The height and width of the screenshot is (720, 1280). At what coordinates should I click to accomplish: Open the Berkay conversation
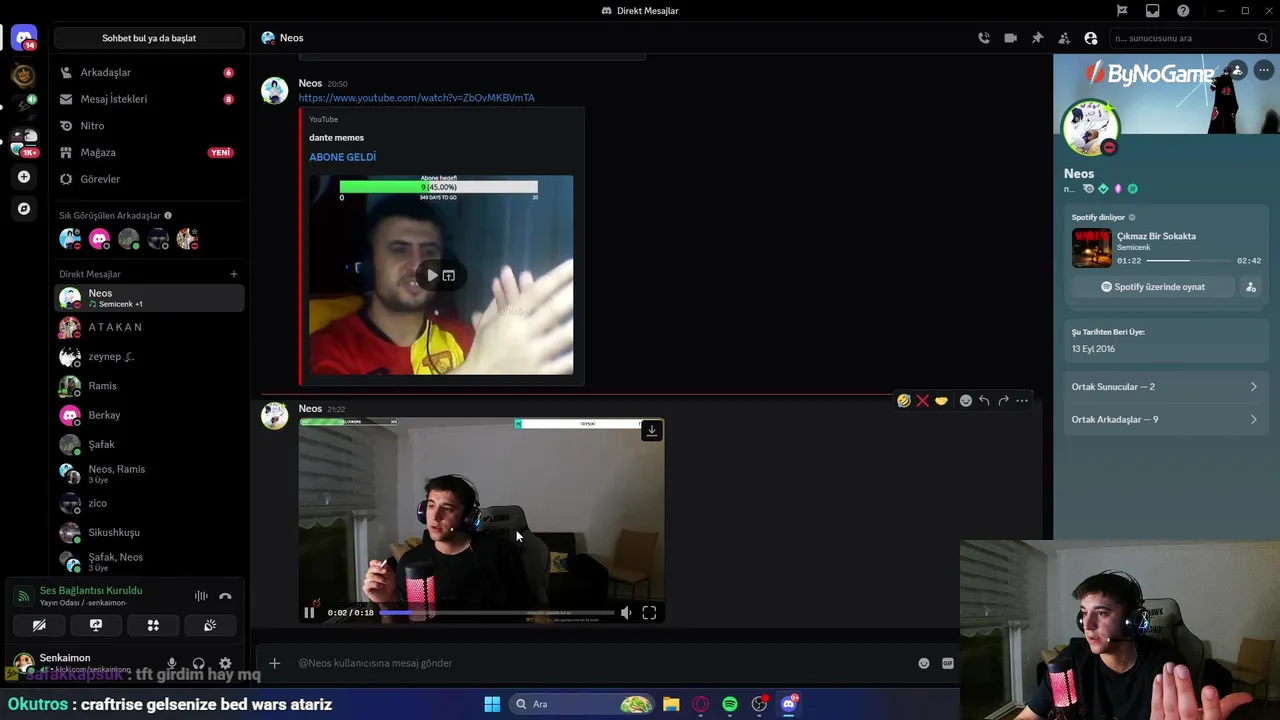[x=149, y=415]
